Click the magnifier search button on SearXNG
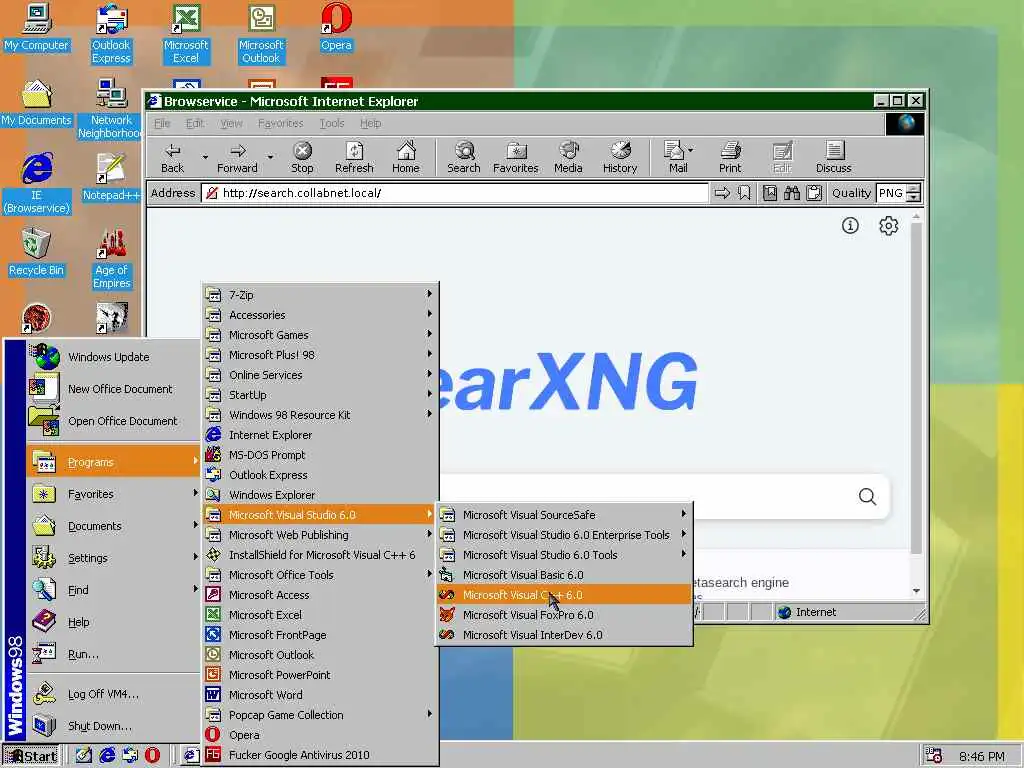 [867, 497]
